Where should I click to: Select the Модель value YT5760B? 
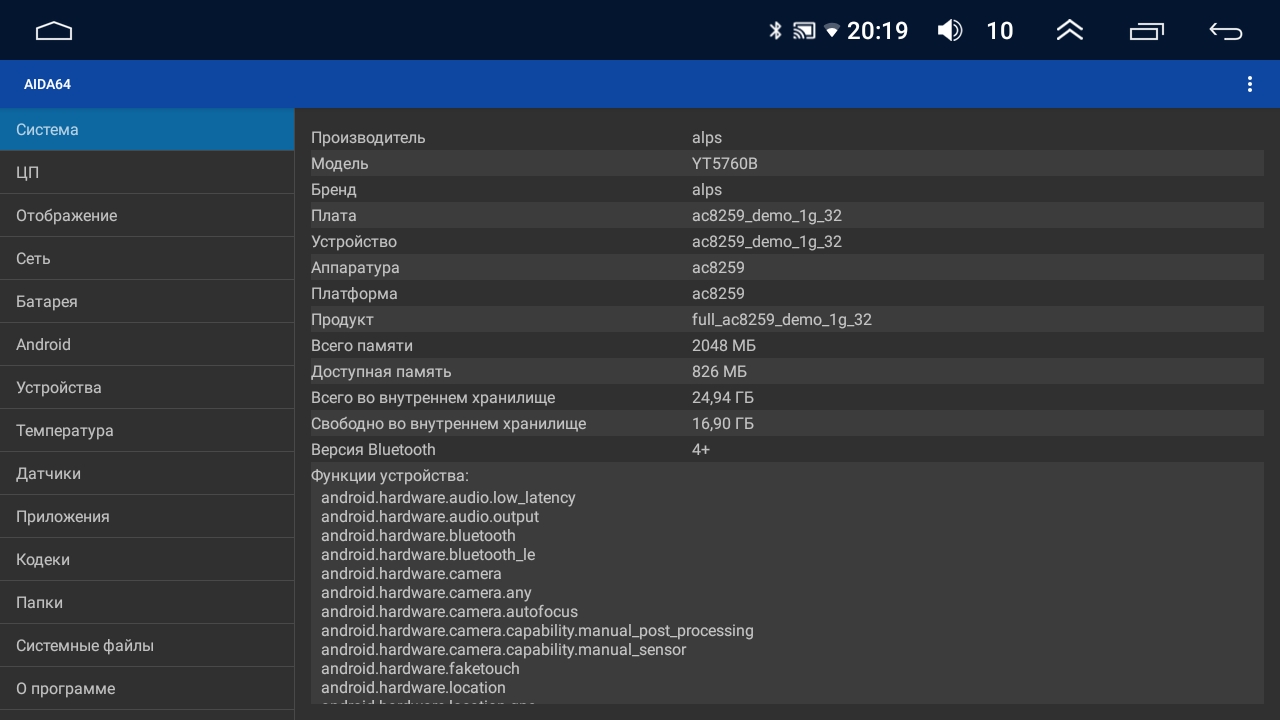click(x=725, y=163)
